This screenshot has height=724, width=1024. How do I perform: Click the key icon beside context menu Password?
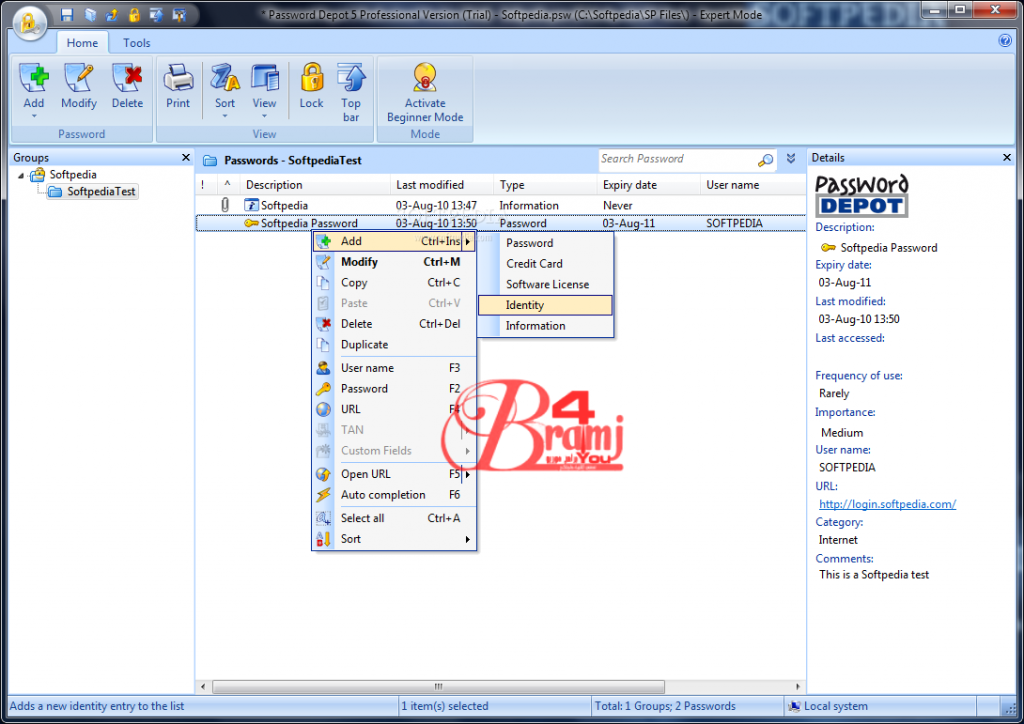tap(323, 389)
